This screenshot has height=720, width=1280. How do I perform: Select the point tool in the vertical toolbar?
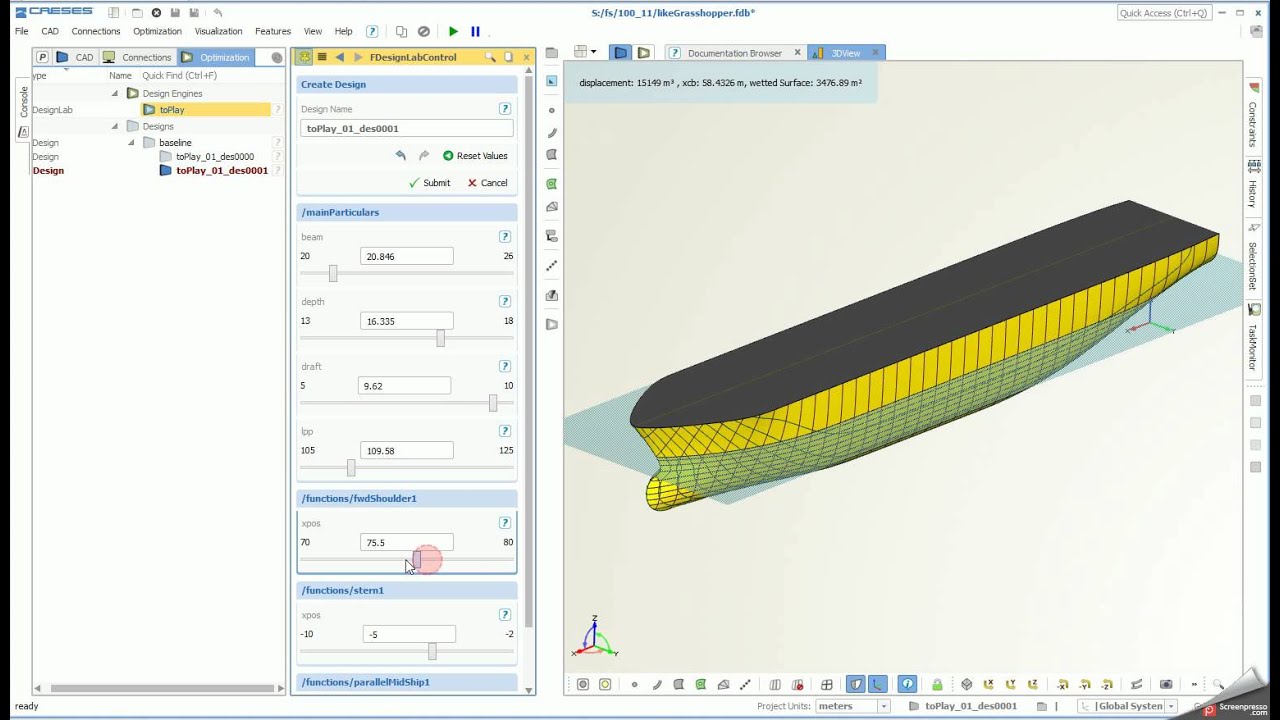pos(552,110)
